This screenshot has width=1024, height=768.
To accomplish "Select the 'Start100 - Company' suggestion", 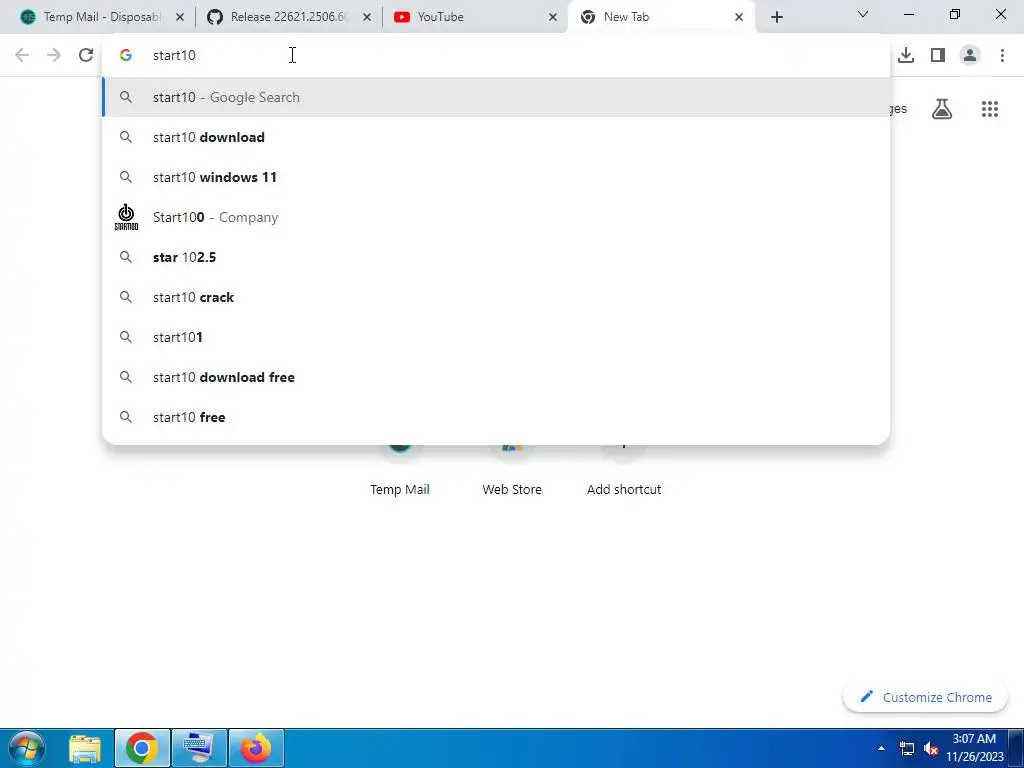I will [x=496, y=217].
